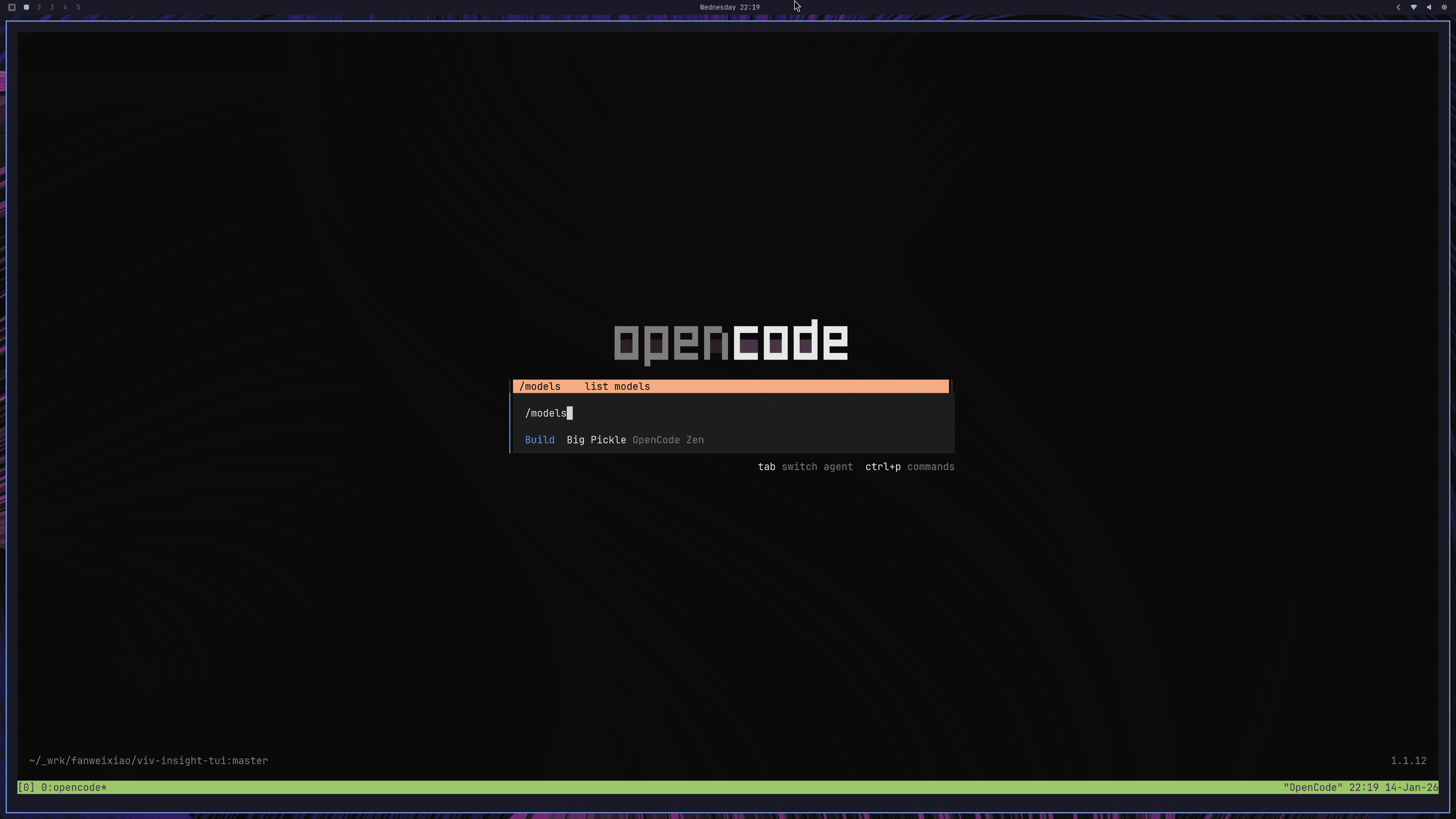Click the layout icon in top-left bar

coord(12,7)
